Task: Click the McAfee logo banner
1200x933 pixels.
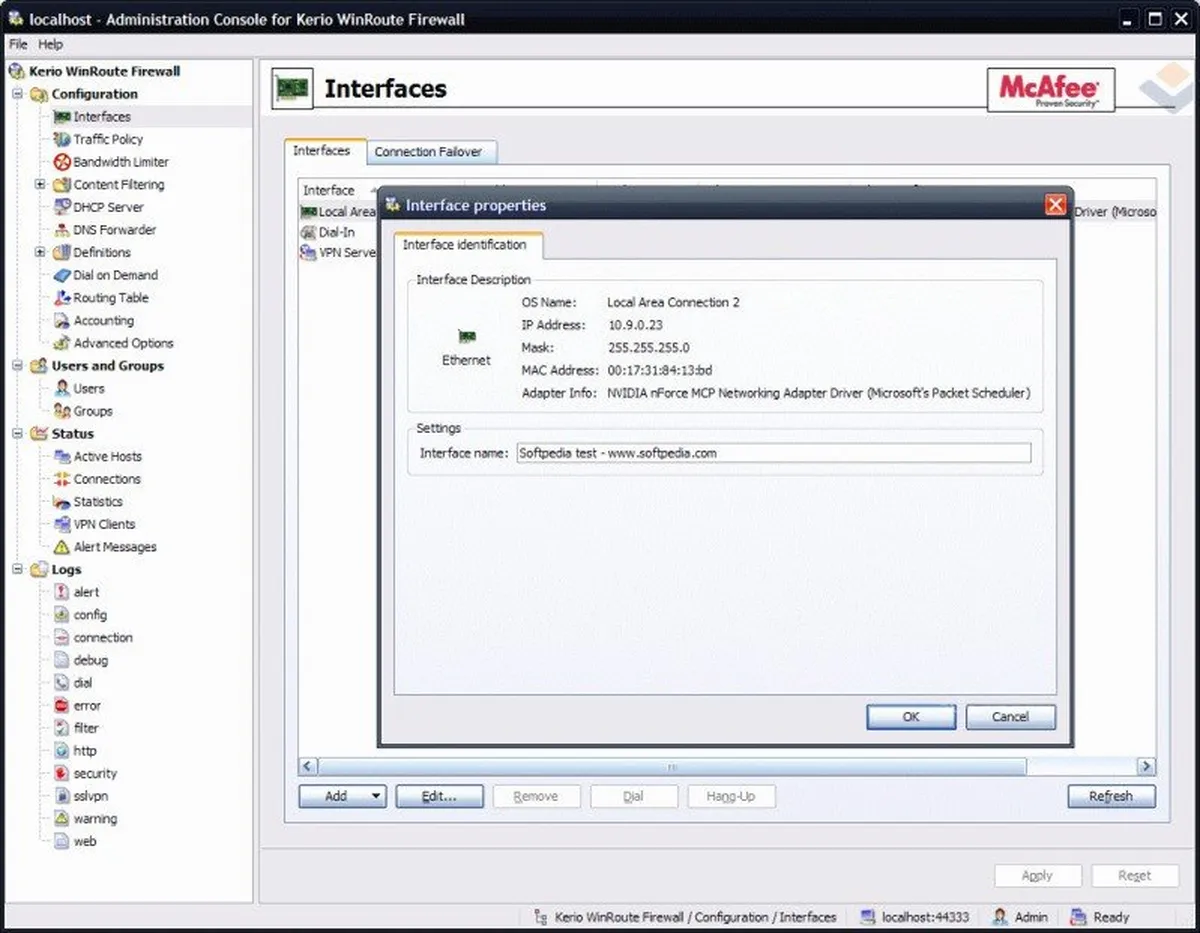Action: point(1050,89)
